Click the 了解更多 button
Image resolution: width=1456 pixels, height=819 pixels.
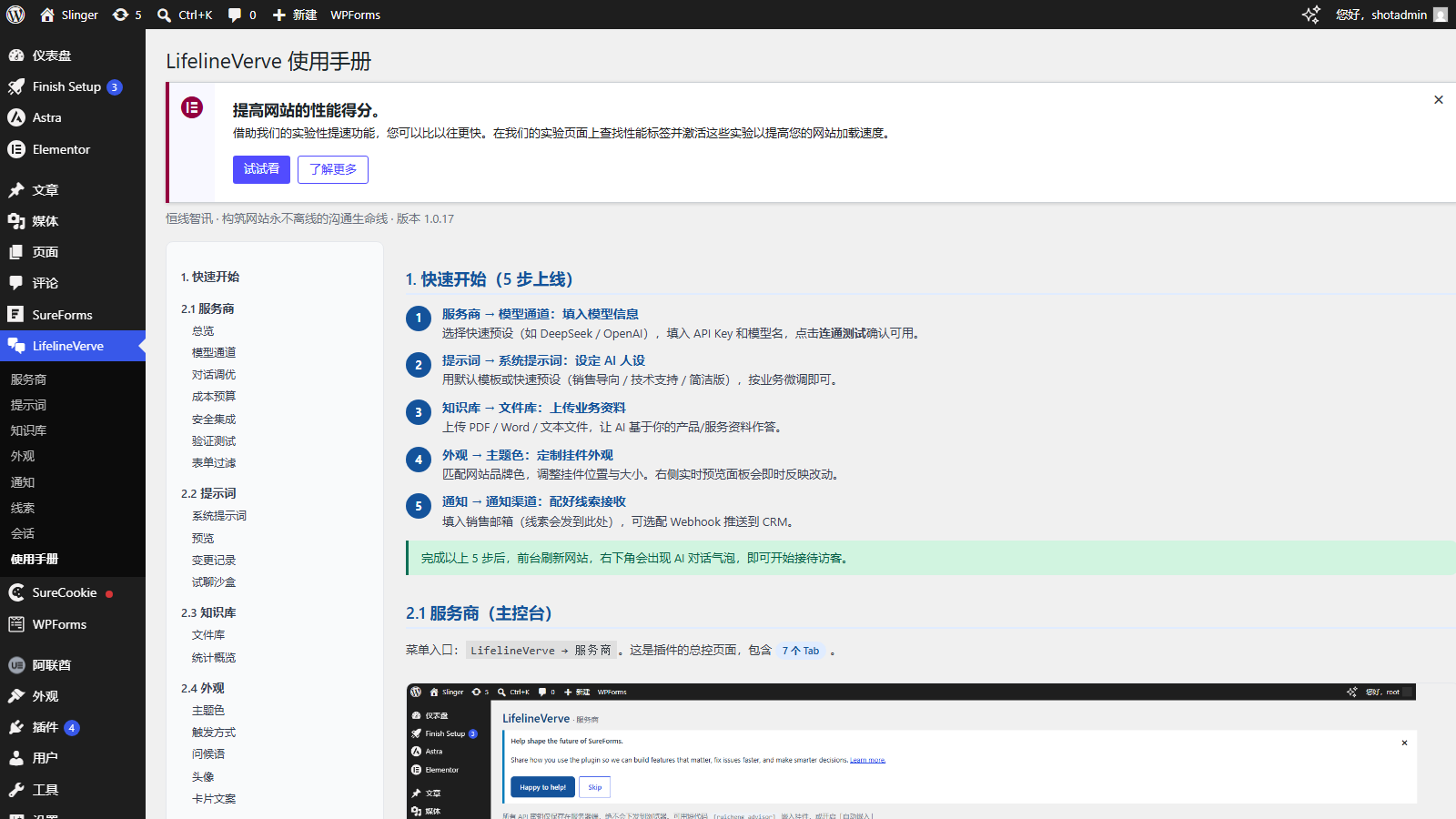tap(333, 169)
